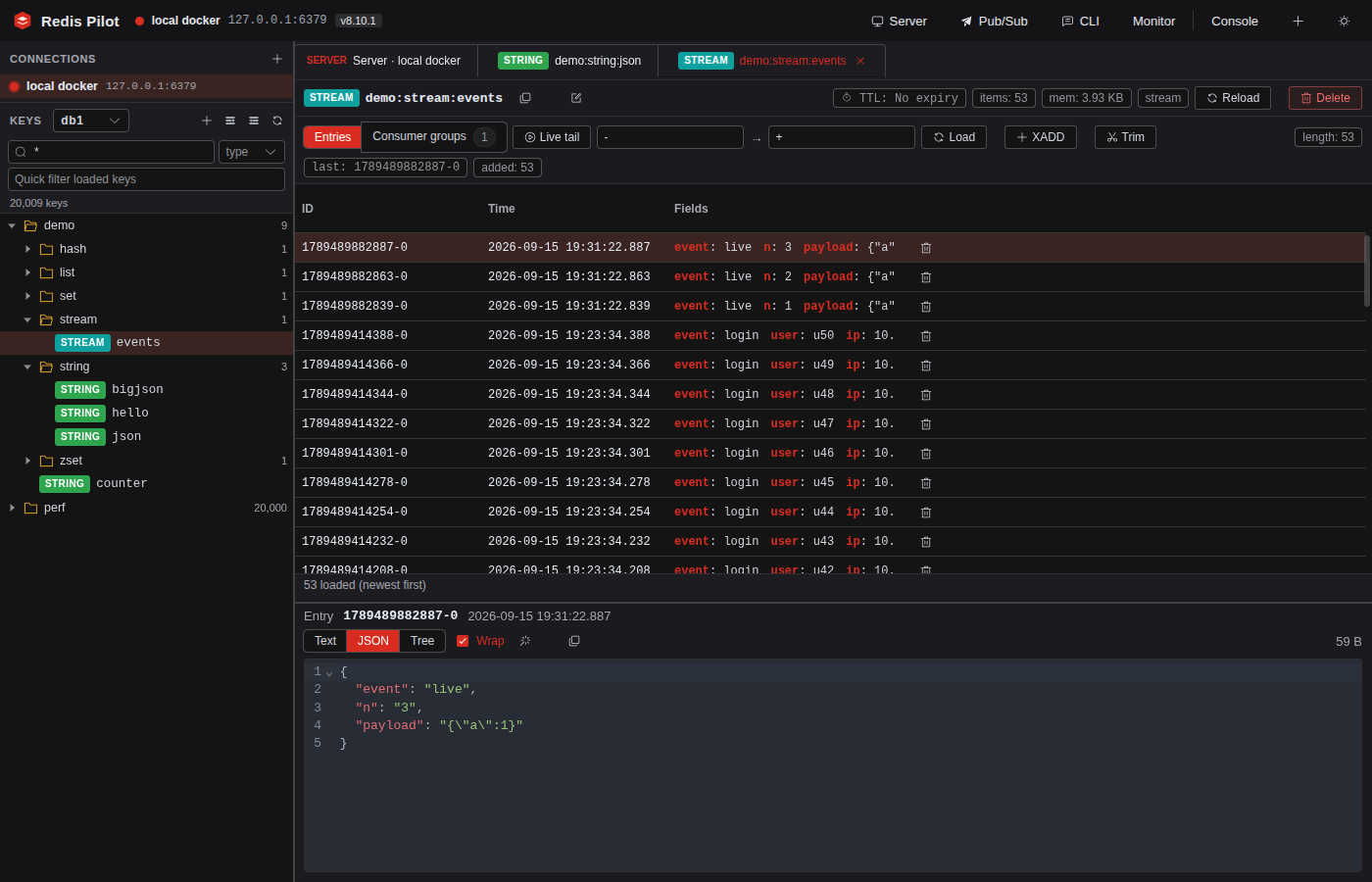The width and height of the screenshot is (1372, 882).
Task: Open Server from top navigation
Action: click(x=899, y=21)
